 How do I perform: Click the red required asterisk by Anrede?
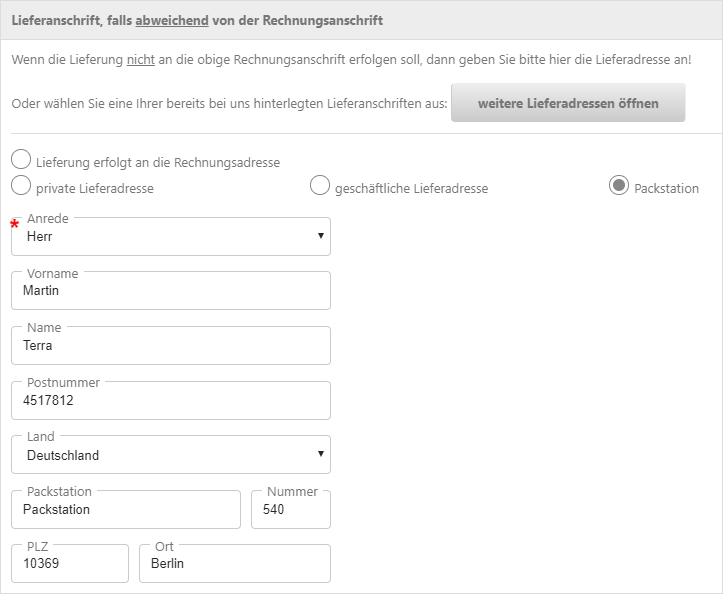(15, 225)
